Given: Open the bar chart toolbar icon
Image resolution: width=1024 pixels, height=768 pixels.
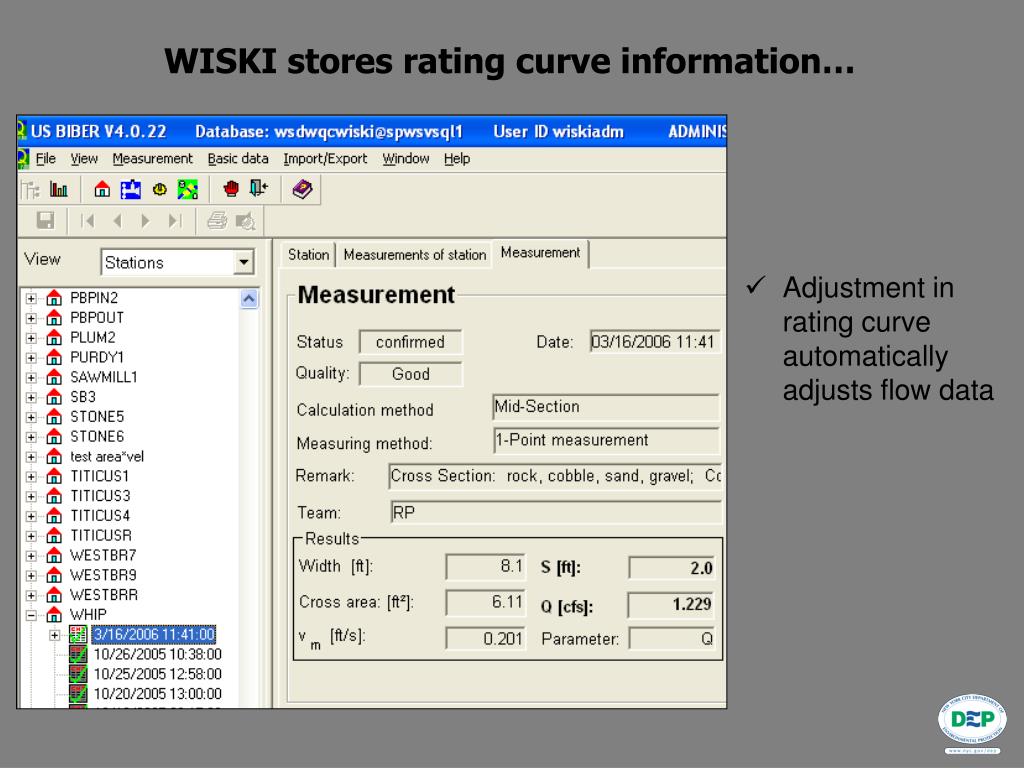Looking at the screenshot, I should click(59, 189).
